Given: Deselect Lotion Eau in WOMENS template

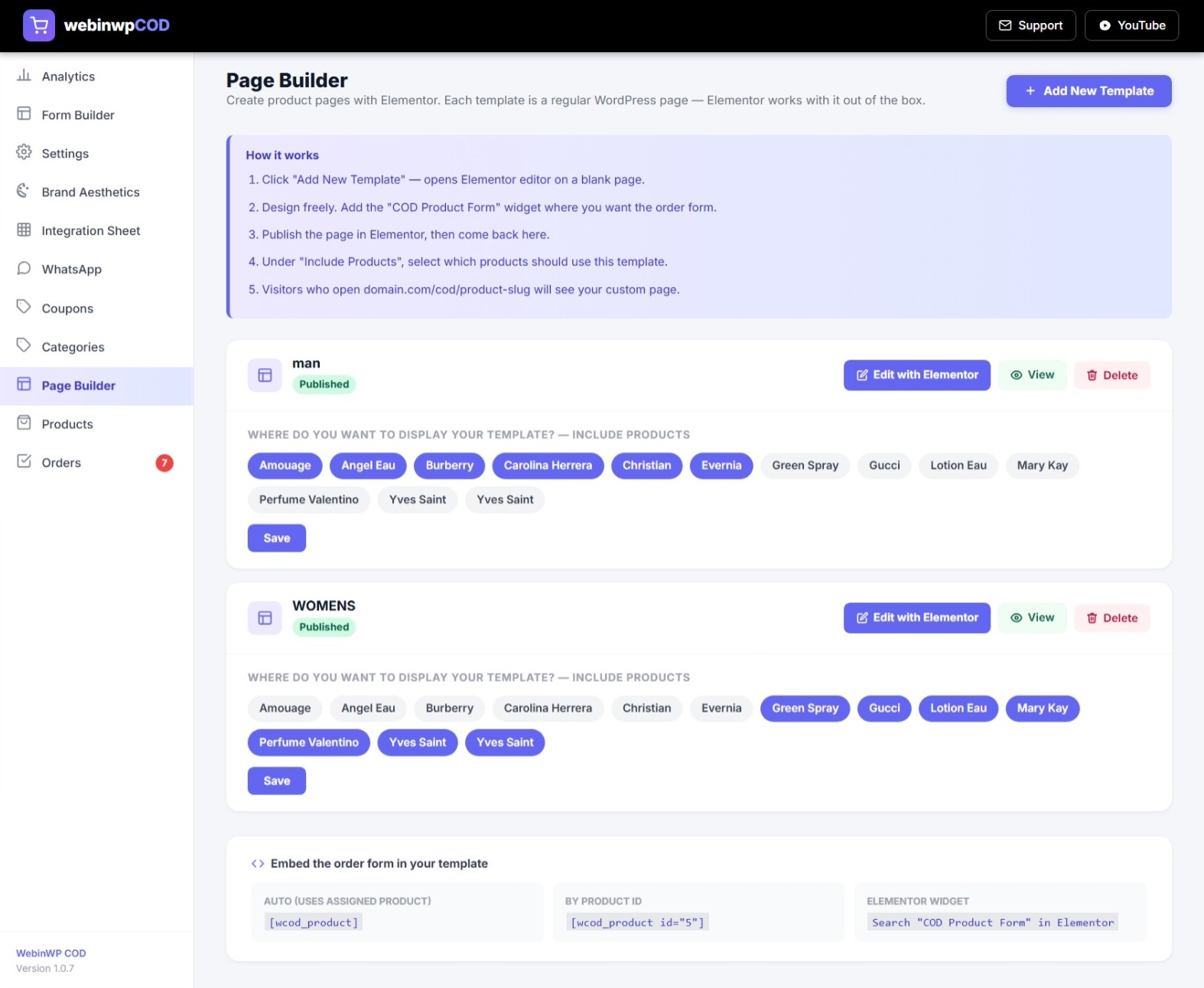Looking at the screenshot, I should tap(958, 708).
